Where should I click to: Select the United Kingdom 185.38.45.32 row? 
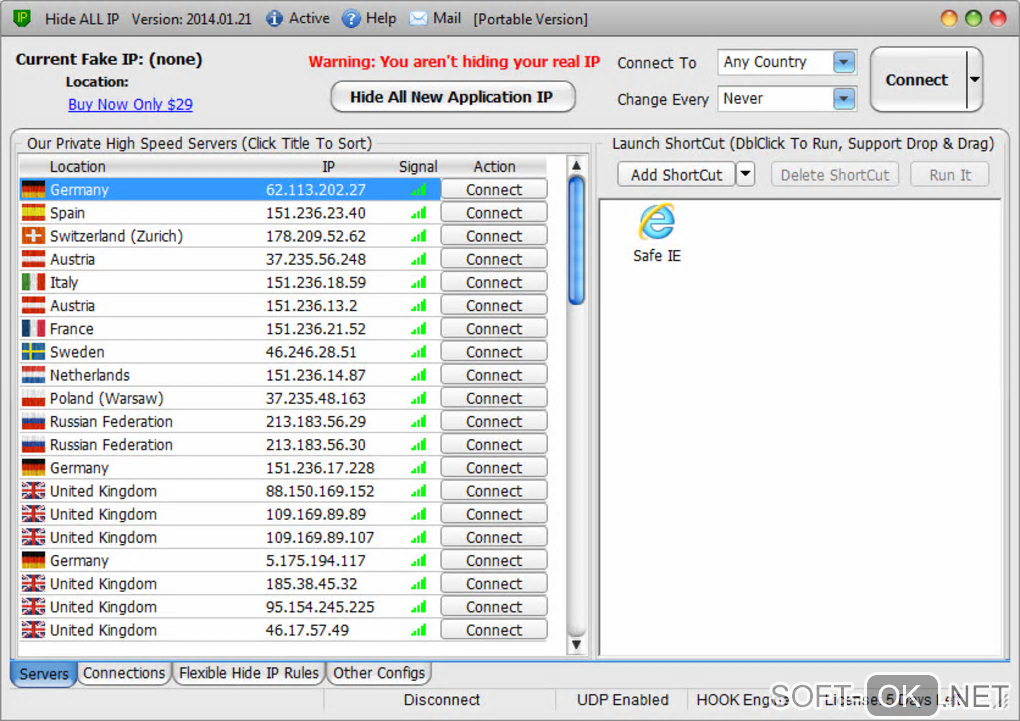(x=230, y=584)
